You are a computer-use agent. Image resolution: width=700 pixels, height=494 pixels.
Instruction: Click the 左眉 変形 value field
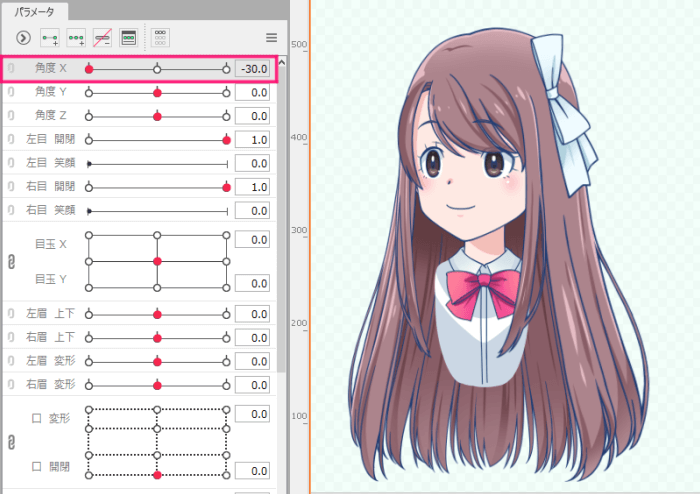tap(253, 362)
